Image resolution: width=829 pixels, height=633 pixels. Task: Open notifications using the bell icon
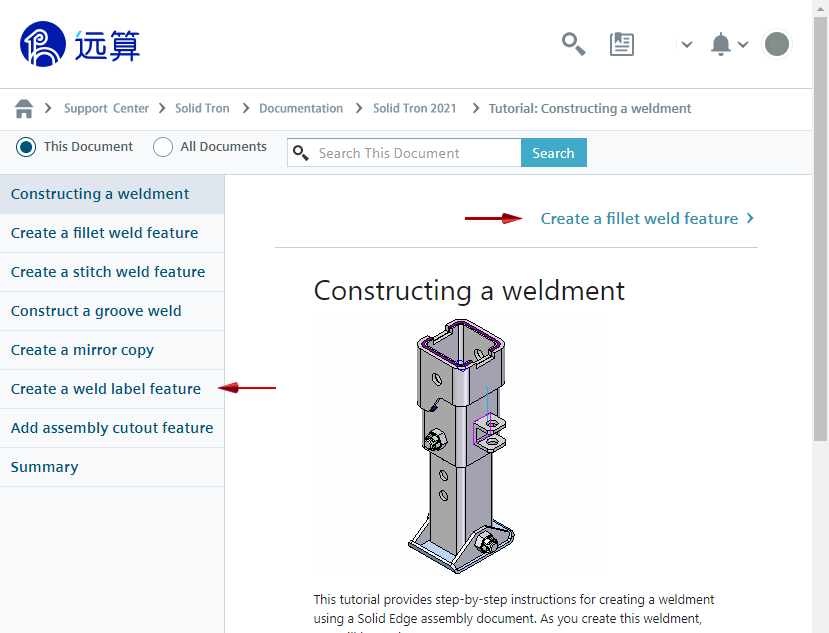pyautogui.click(x=720, y=44)
